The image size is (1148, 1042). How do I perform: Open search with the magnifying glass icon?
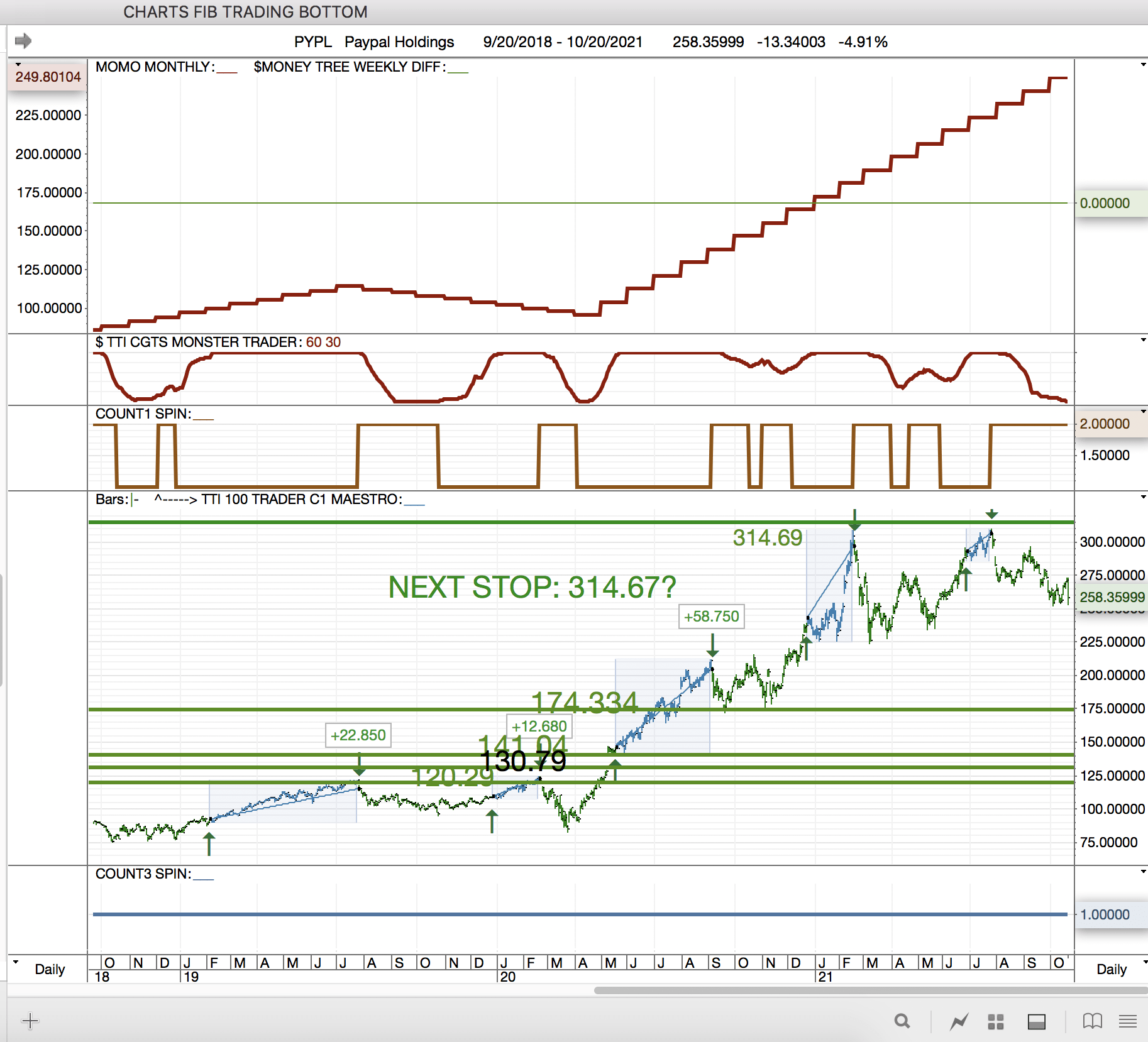pos(902,1021)
